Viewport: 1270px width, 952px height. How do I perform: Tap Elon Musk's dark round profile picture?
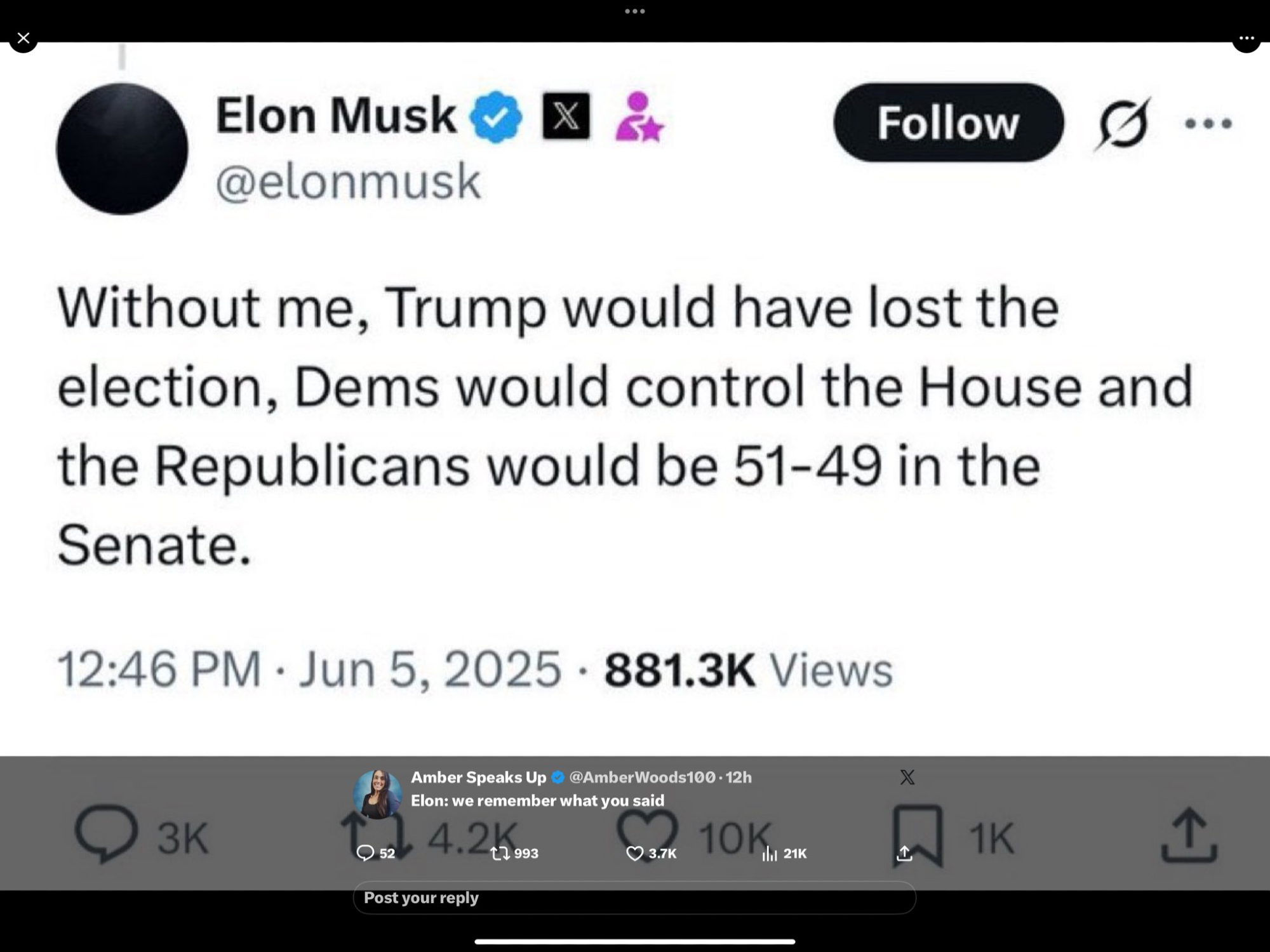(122, 149)
